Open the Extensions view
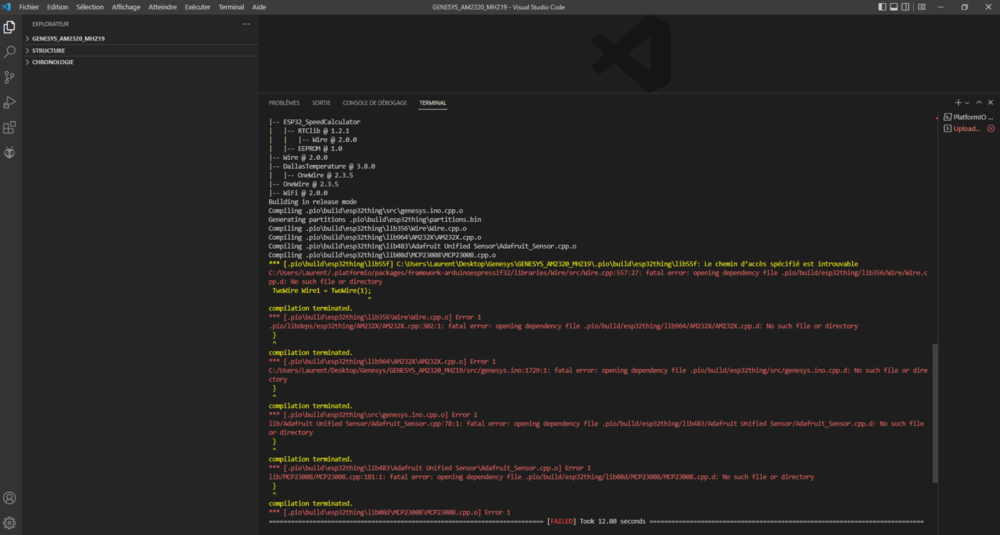 pos(10,128)
